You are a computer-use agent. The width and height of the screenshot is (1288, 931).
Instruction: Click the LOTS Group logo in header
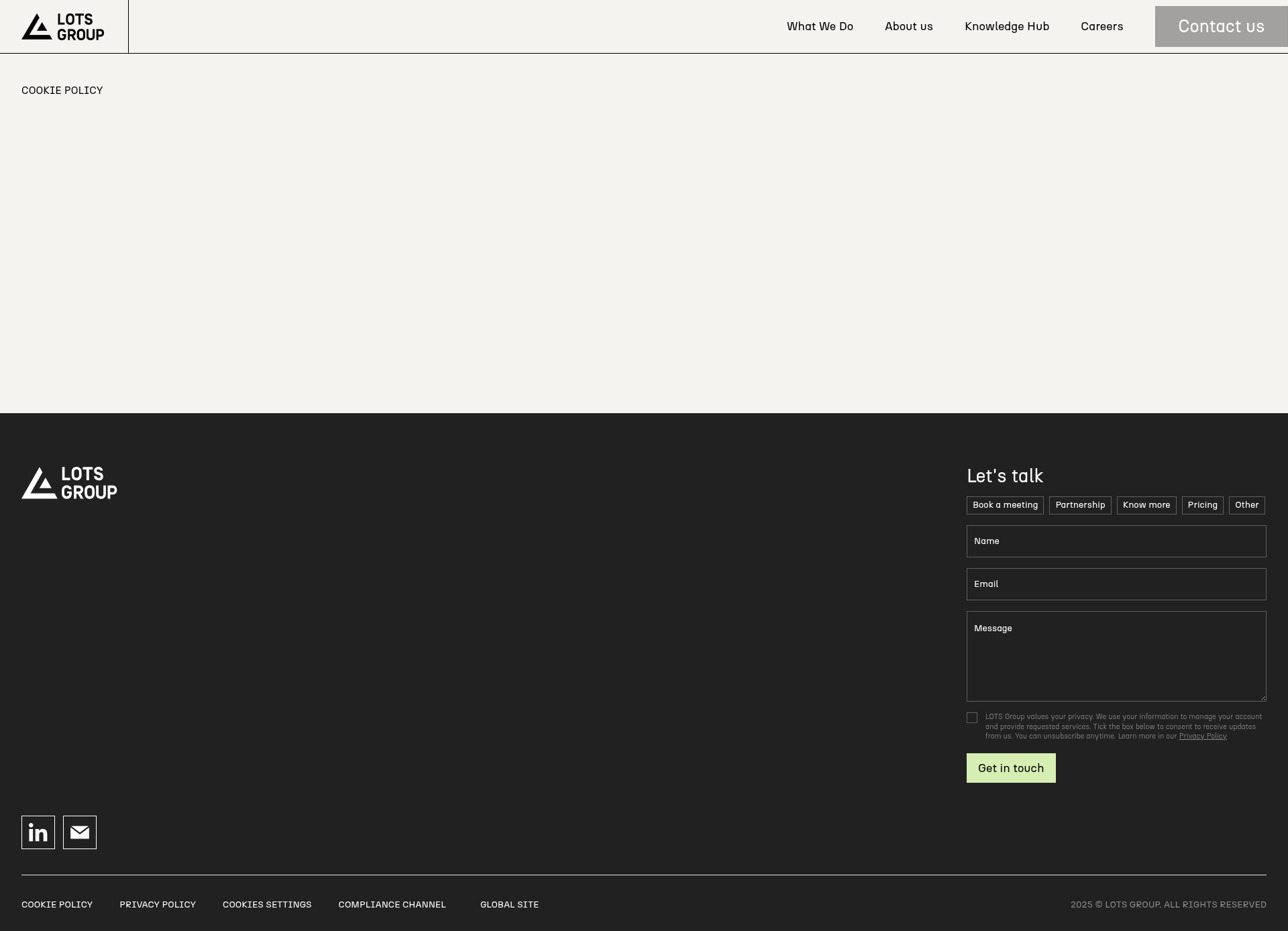click(63, 27)
